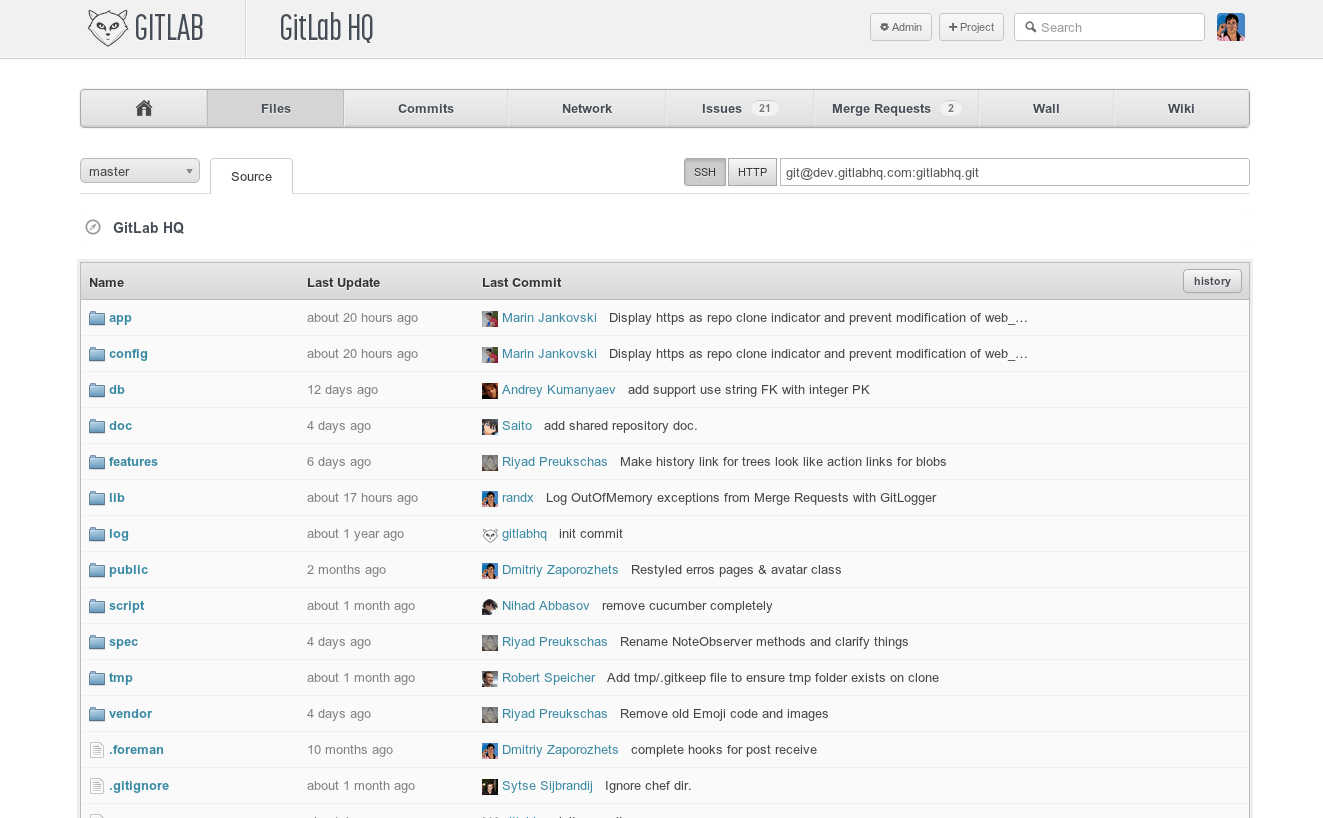Create a new project with Project button
The width and height of the screenshot is (1323, 818).
pyautogui.click(x=971, y=27)
